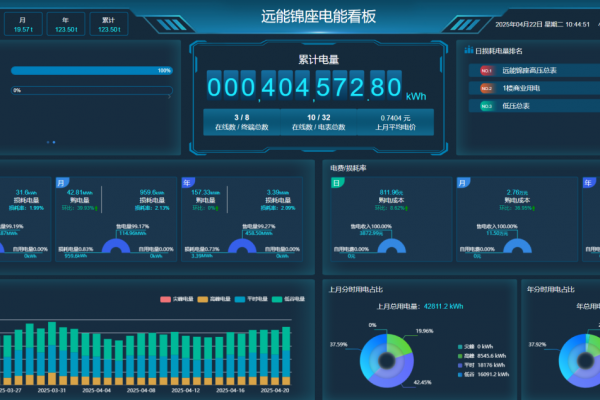Click the bar chart icon beside 日损耗电量排名
Image resolution: width=600 pixels, height=400 pixels.
(468, 48)
